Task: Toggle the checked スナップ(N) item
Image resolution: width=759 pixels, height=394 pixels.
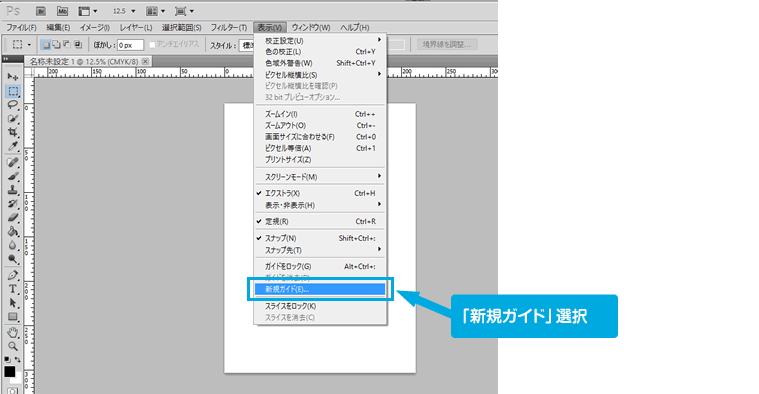Action: pos(319,238)
